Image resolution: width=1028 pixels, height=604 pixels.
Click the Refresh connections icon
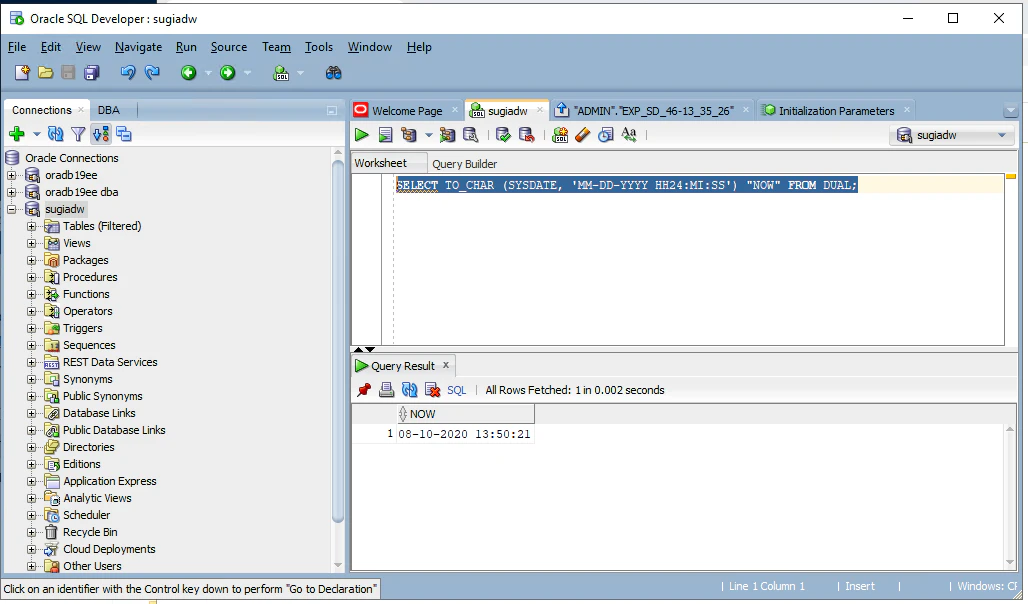(x=56, y=134)
